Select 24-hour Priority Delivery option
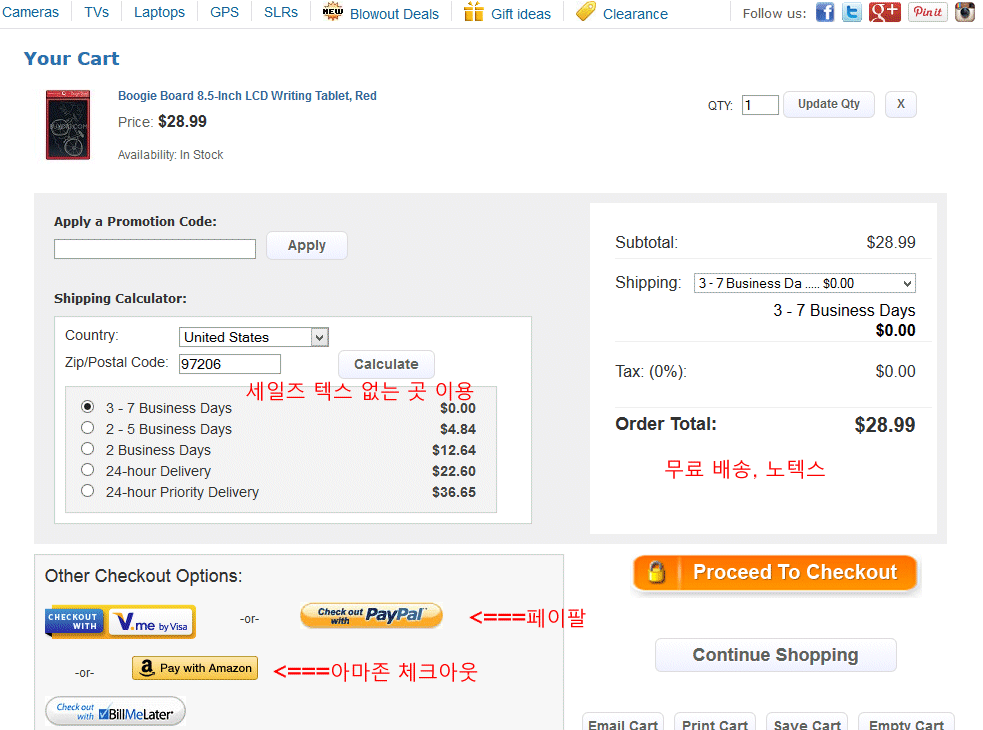Image resolution: width=983 pixels, height=730 pixels. [88, 491]
